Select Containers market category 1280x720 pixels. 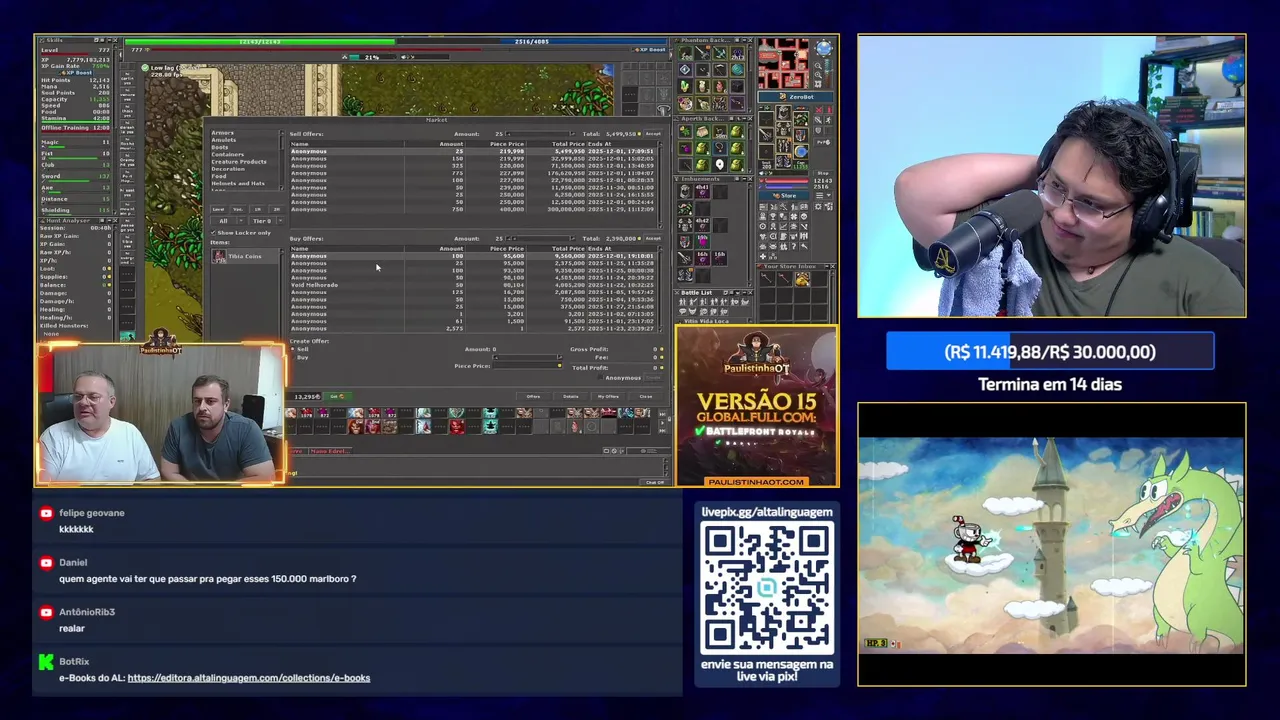click(227, 154)
